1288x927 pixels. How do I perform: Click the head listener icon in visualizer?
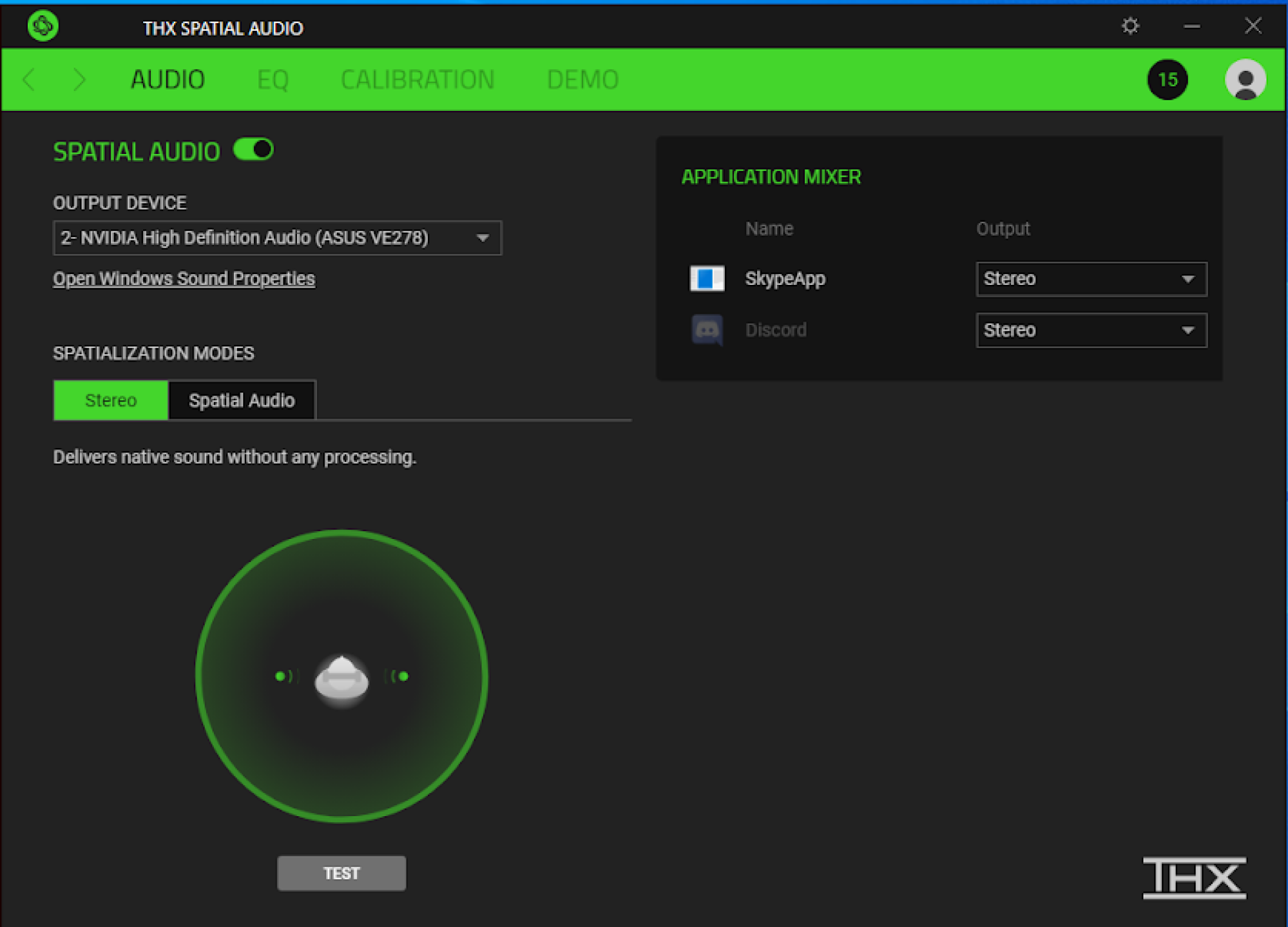[x=341, y=680]
